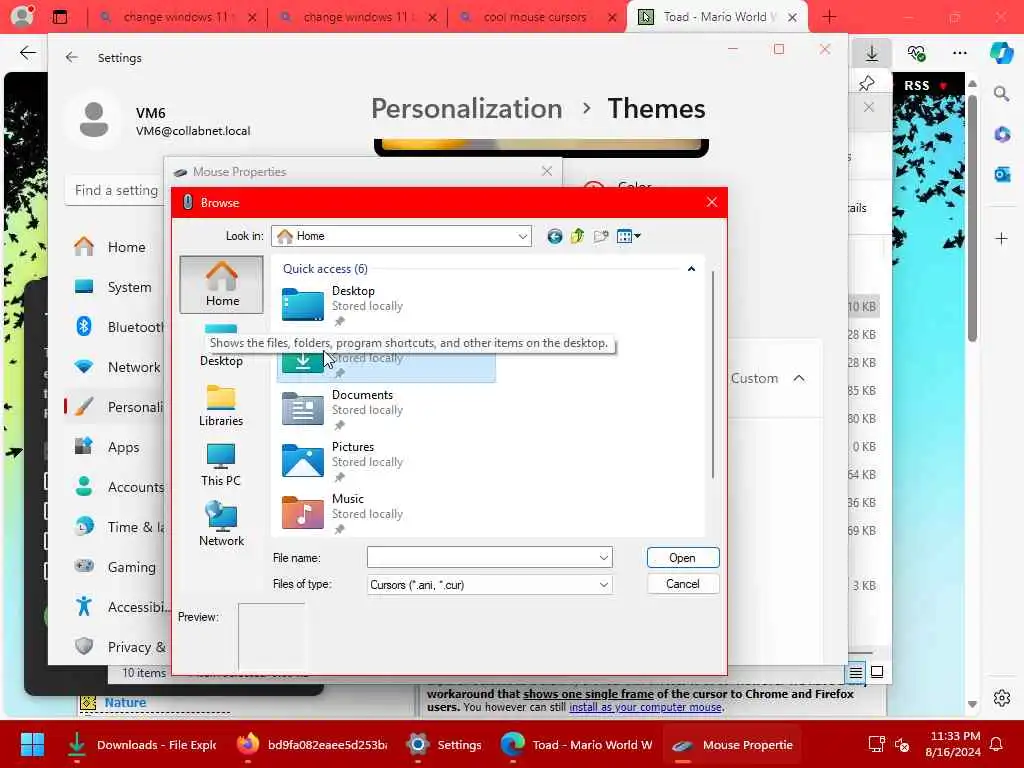Screen dimensions: 1024x768
Task: Collapse the Custom theme section chevron
Action: click(799, 378)
